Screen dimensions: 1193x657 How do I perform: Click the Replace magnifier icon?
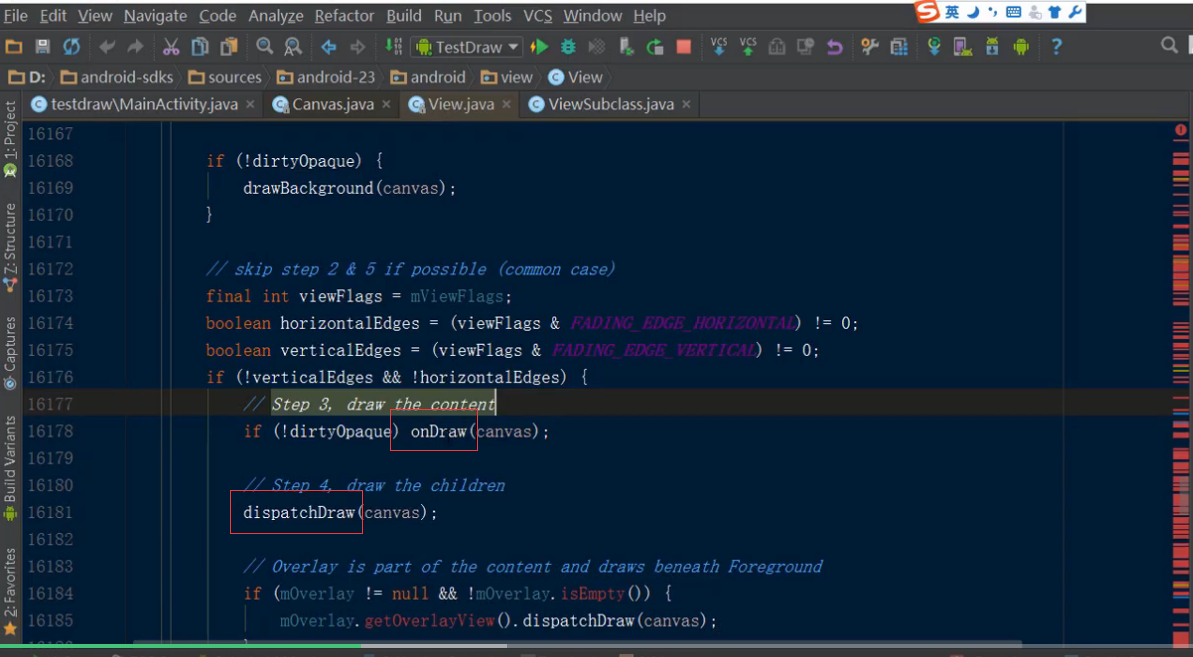click(293, 47)
